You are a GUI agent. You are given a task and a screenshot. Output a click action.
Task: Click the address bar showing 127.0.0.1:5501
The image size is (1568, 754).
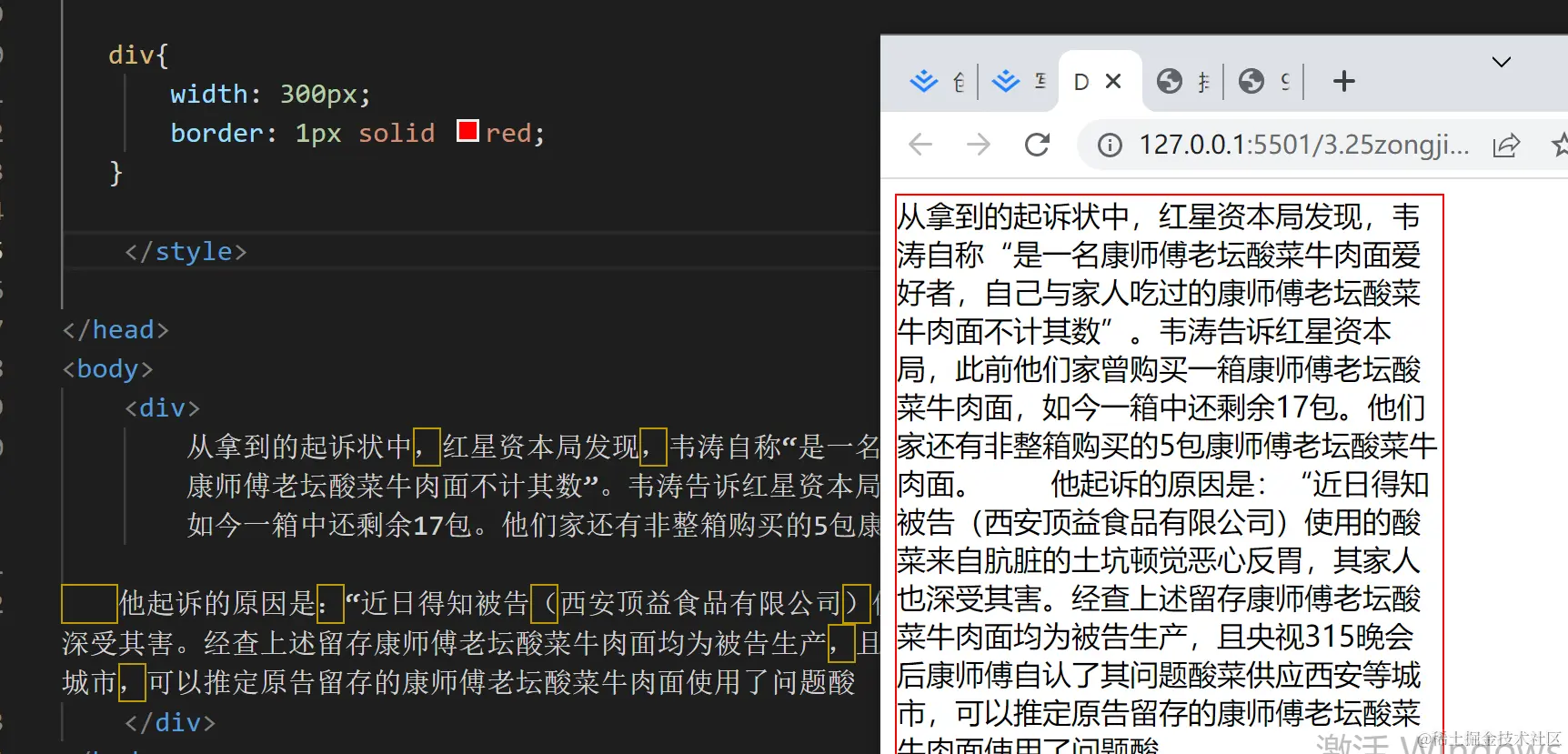(1303, 145)
